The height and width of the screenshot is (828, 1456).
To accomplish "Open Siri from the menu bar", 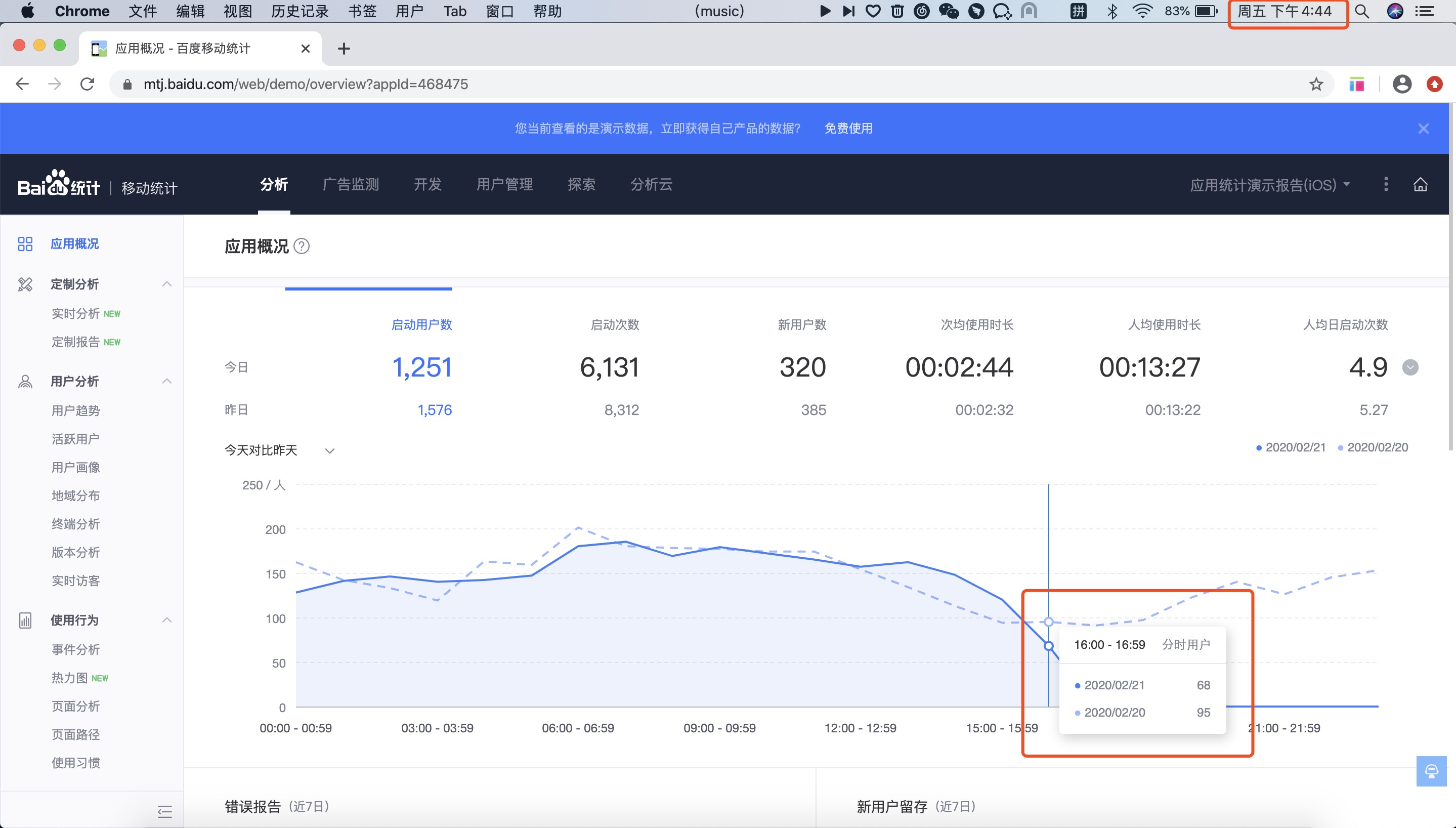I will 1395,11.
